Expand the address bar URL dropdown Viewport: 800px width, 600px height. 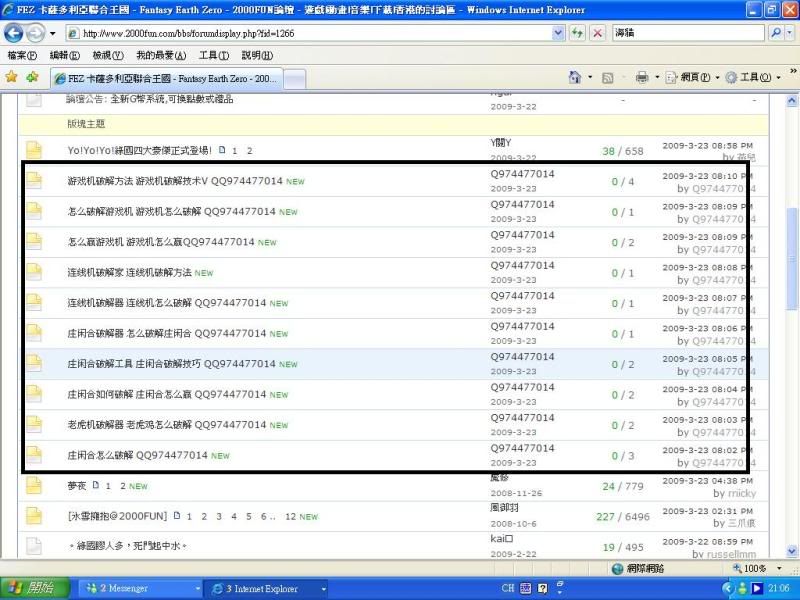pyautogui.click(x=558, y=33)
